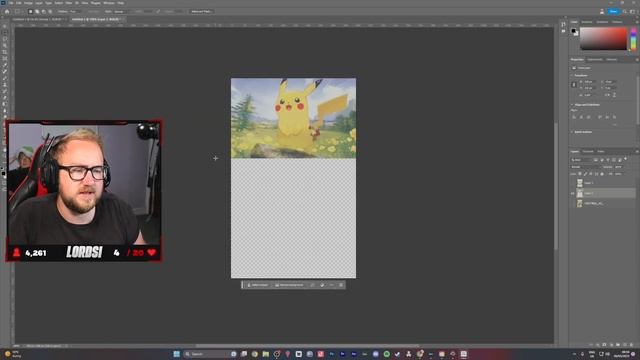Open the File menu

[11, 3]
